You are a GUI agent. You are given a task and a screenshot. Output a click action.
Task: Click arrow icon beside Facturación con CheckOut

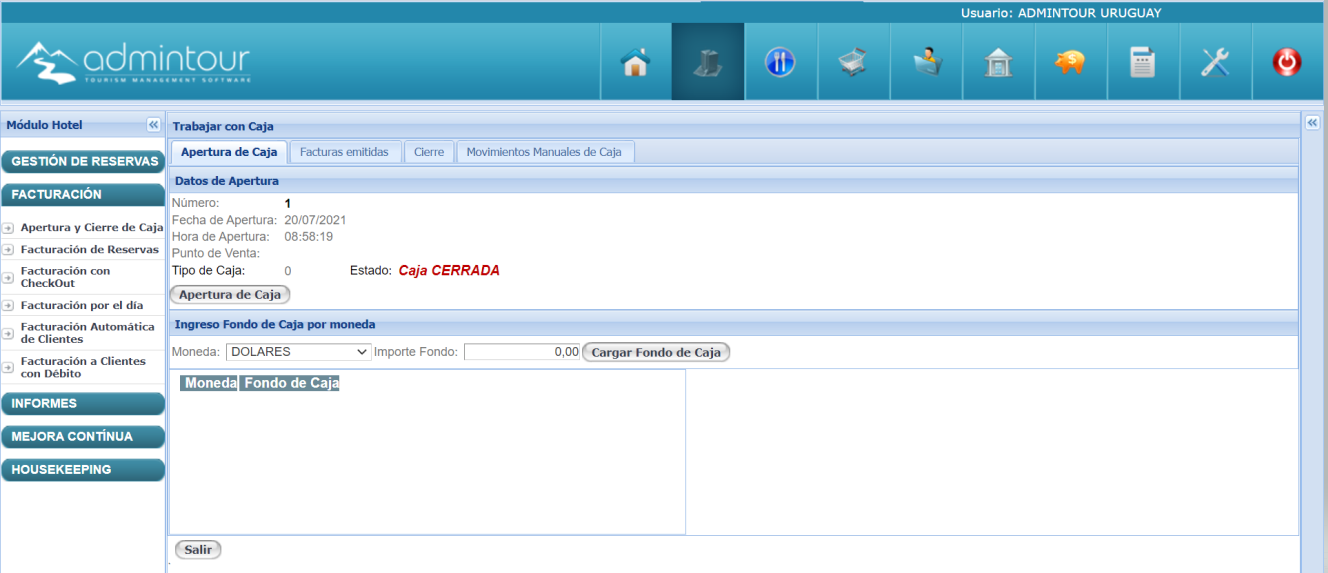click(7, 277)
